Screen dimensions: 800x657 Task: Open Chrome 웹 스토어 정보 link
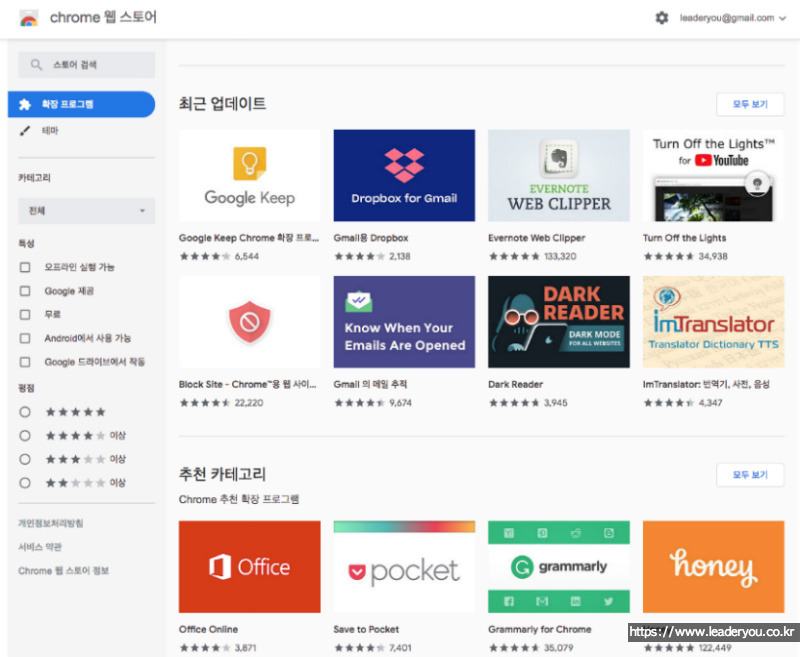click(x=63, y=571)
